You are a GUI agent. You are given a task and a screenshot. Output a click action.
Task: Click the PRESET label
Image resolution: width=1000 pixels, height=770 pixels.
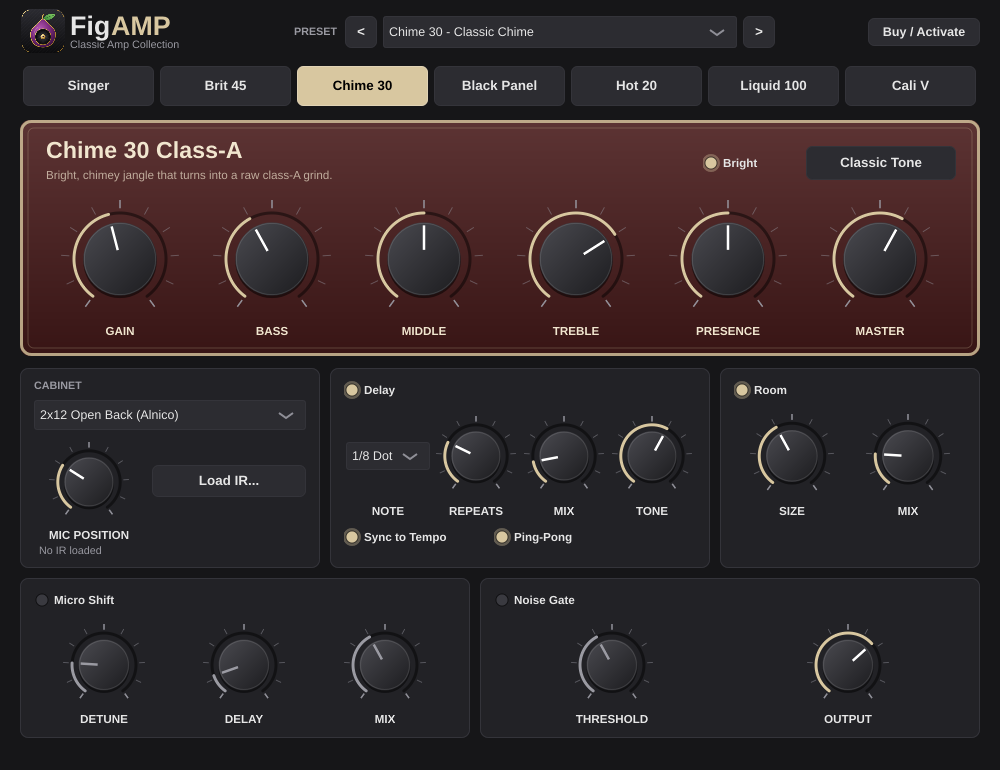coord(315,32)
